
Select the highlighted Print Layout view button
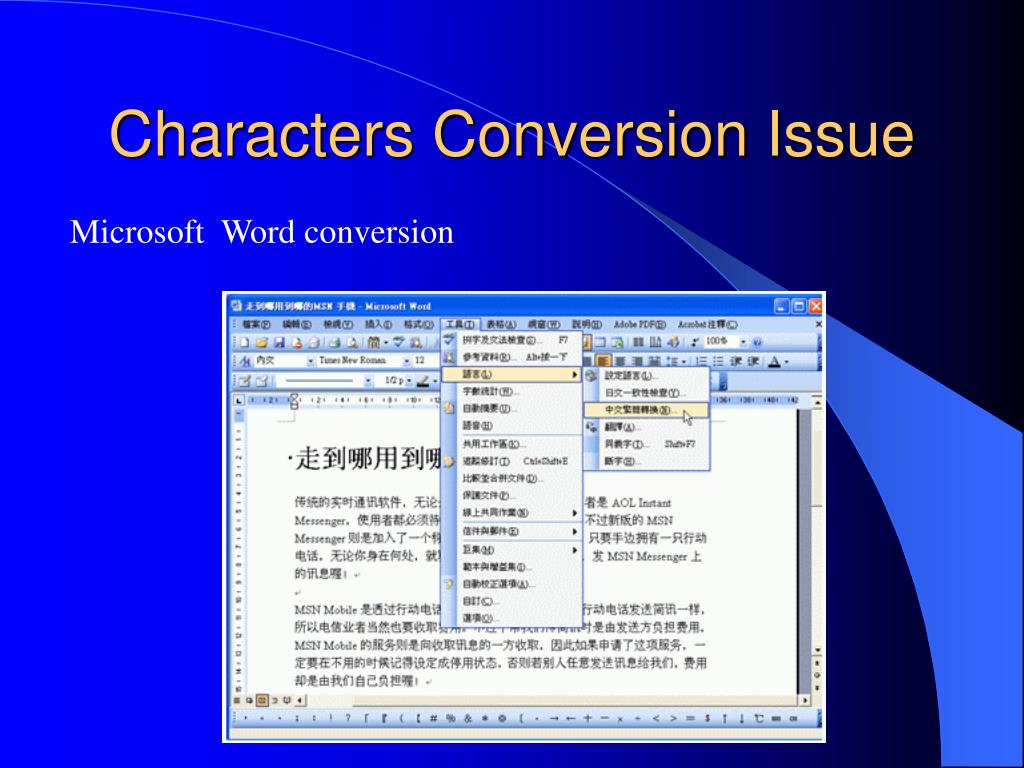point(262,700)
